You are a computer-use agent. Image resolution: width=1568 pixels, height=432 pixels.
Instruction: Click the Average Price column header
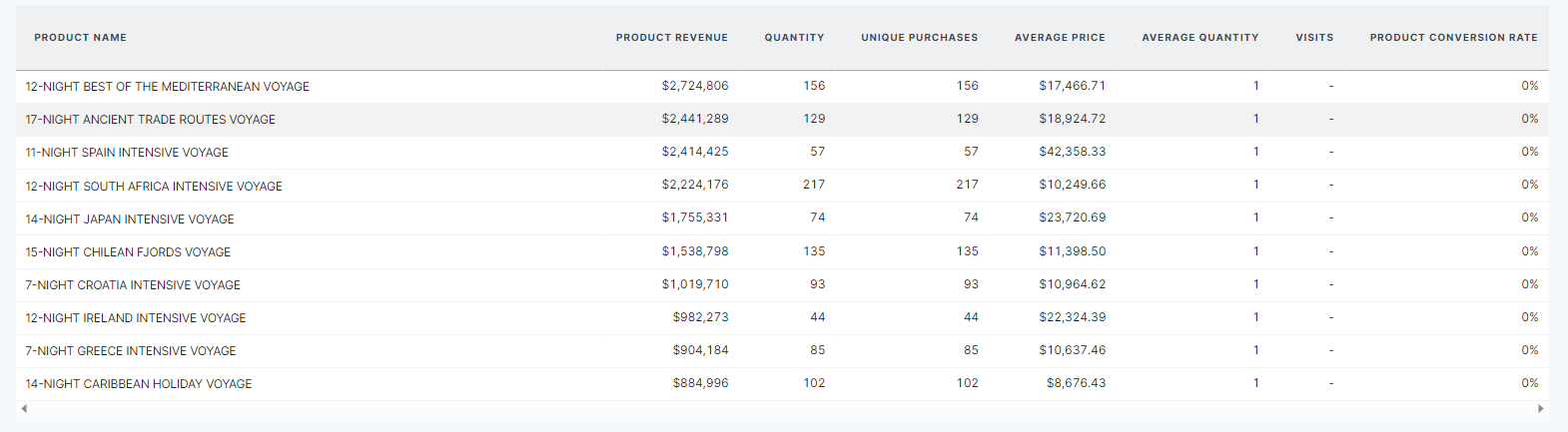pyautogui.click(x=1059, y=38)
